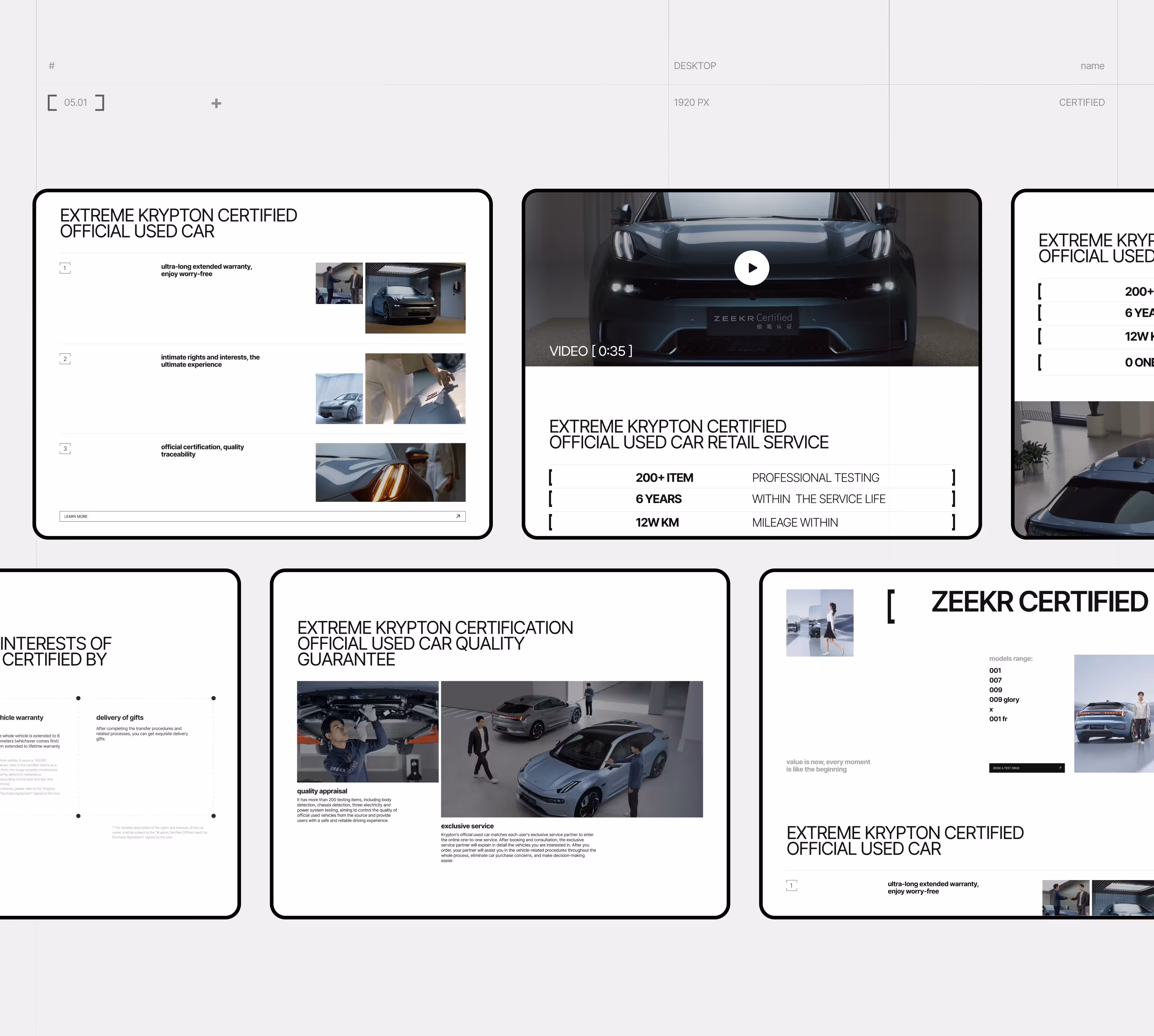Click the hash symbol column header
The height and width of the screenshot is (1036, 1154).
pos(51,66)
